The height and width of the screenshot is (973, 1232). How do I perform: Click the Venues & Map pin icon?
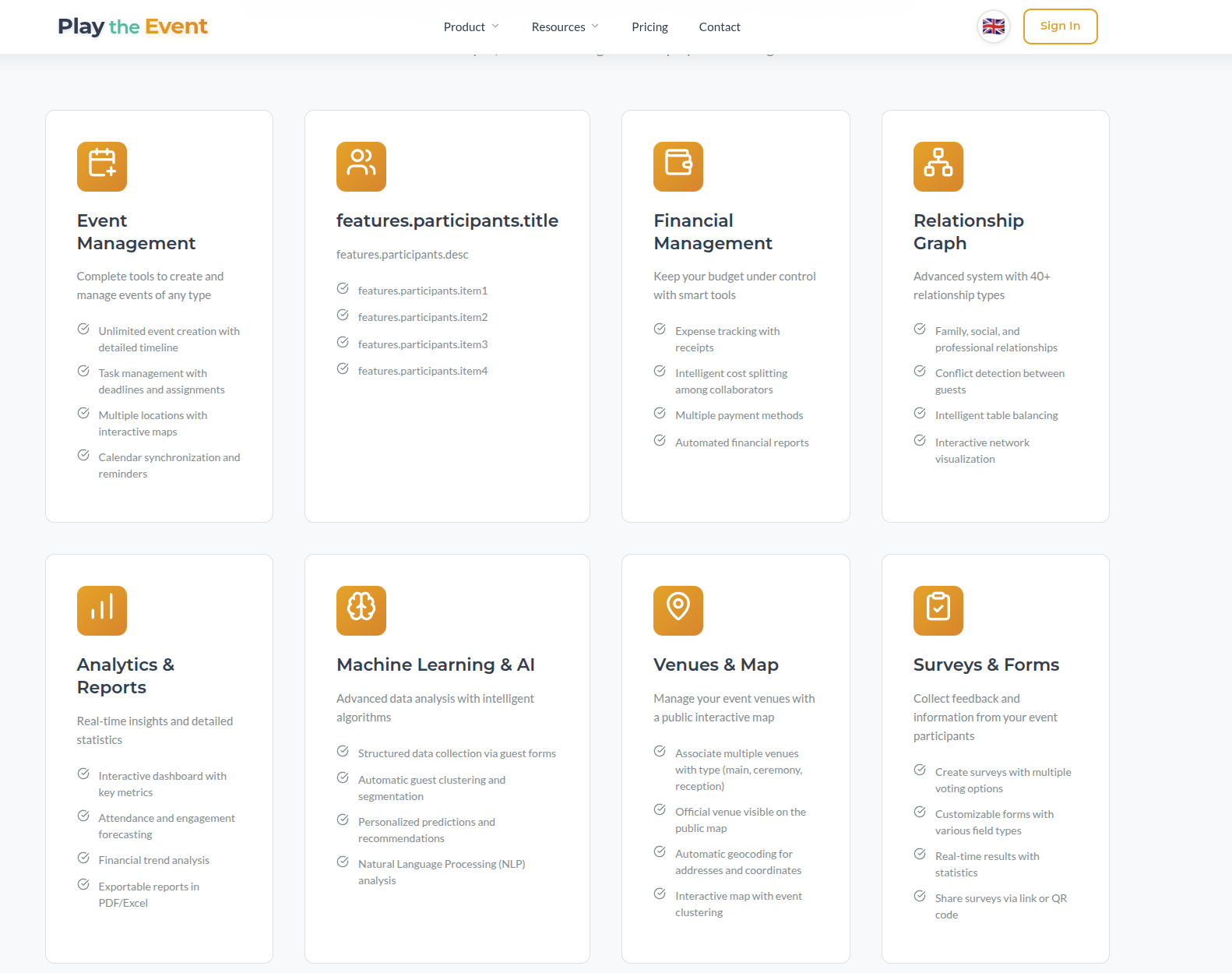(678, 611)
